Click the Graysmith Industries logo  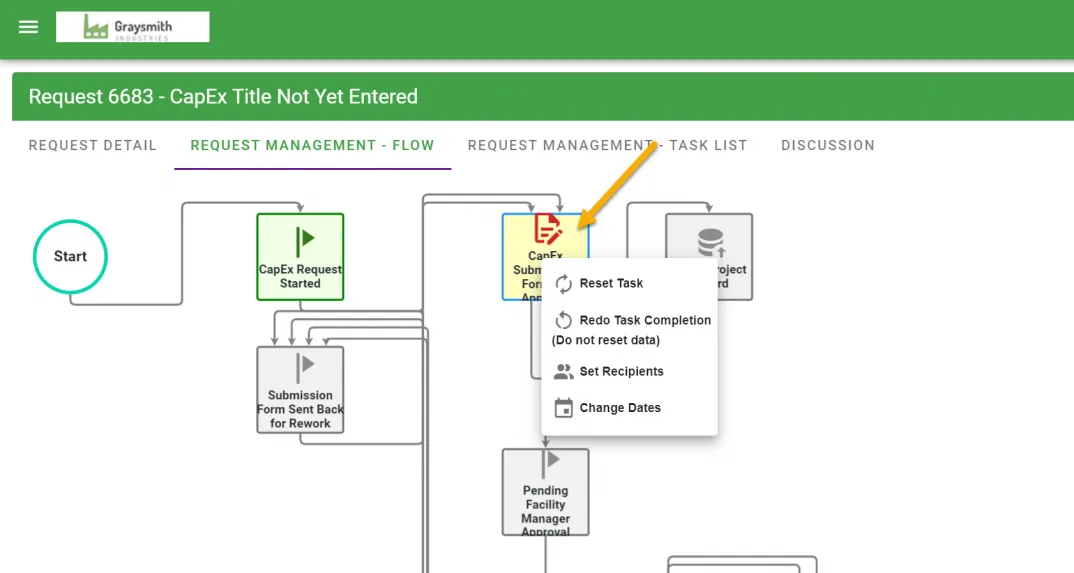[133, 27]
